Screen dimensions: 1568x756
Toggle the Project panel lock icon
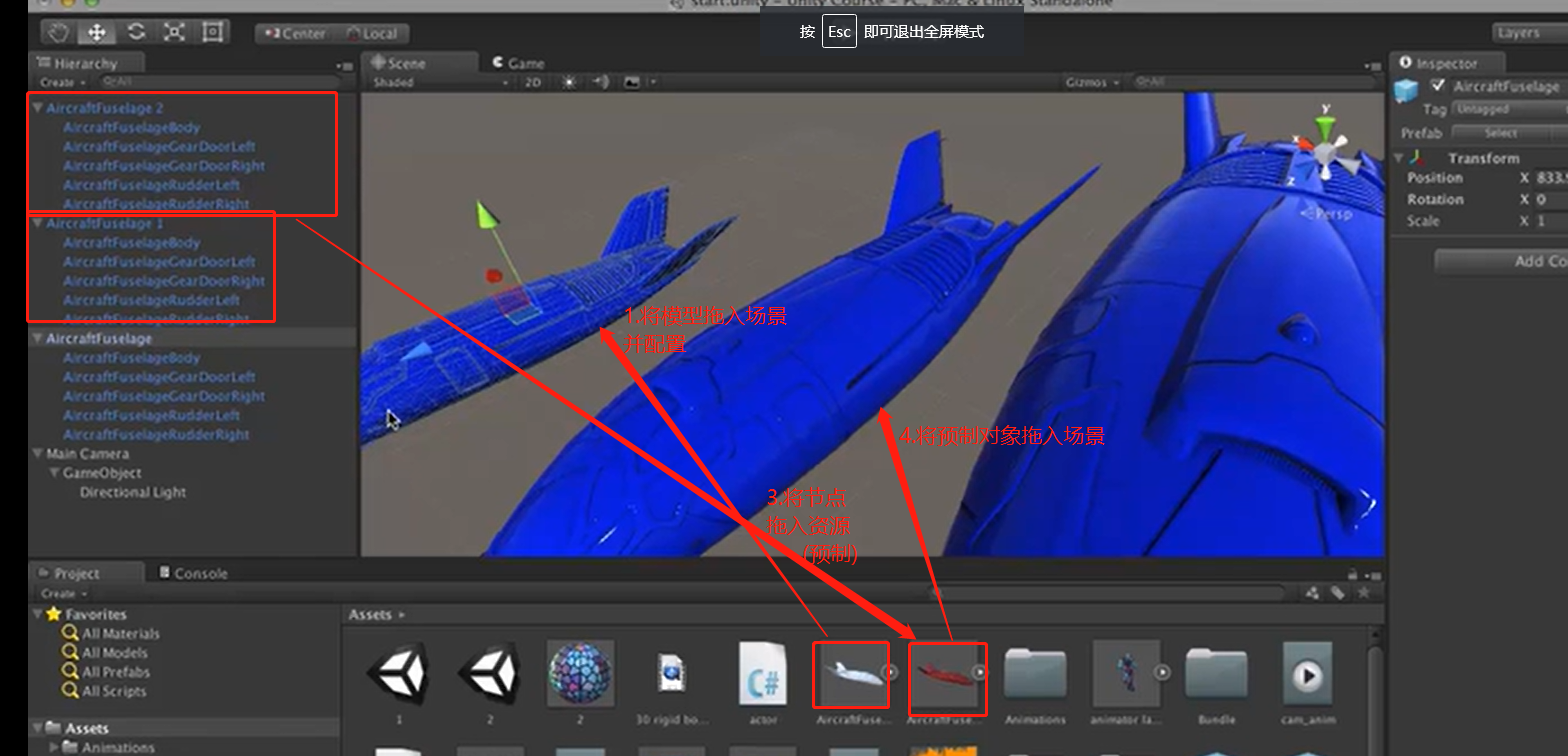pyautogui.click(x=1352, y=574)
